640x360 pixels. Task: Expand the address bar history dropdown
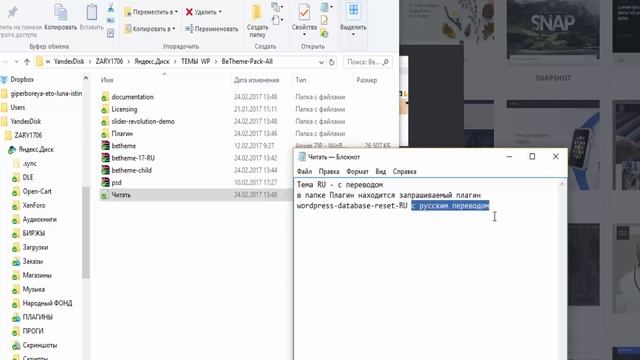click(x=321, y=62)
